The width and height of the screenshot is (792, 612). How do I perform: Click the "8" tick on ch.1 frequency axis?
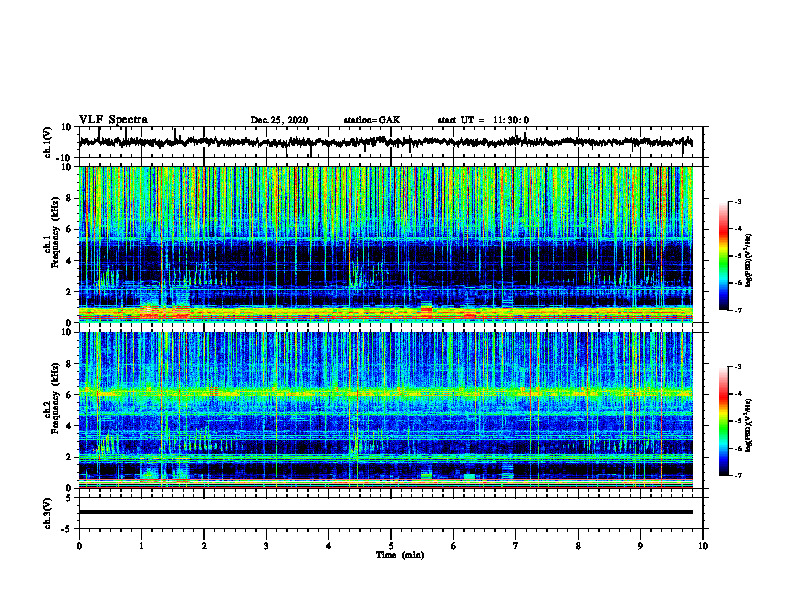pos(69,198)
